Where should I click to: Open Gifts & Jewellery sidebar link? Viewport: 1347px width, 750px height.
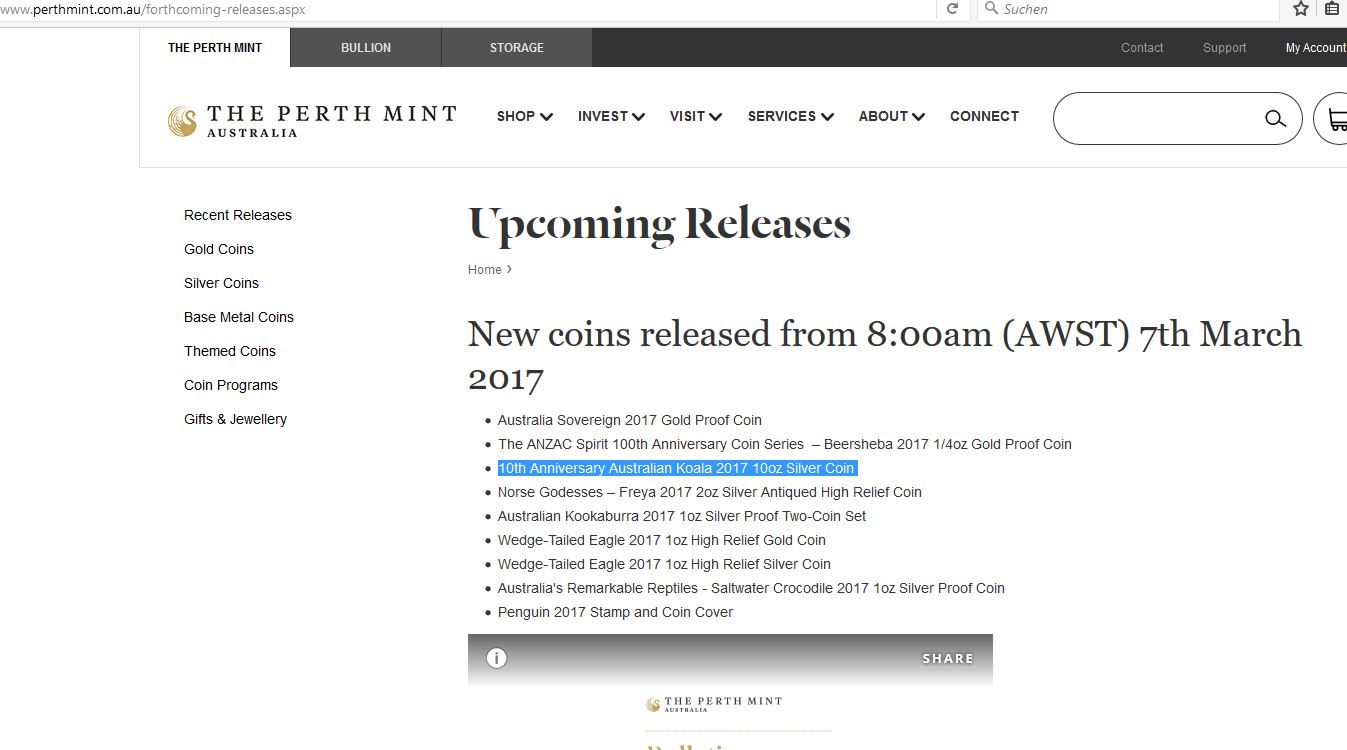click(x=235, y=419)
